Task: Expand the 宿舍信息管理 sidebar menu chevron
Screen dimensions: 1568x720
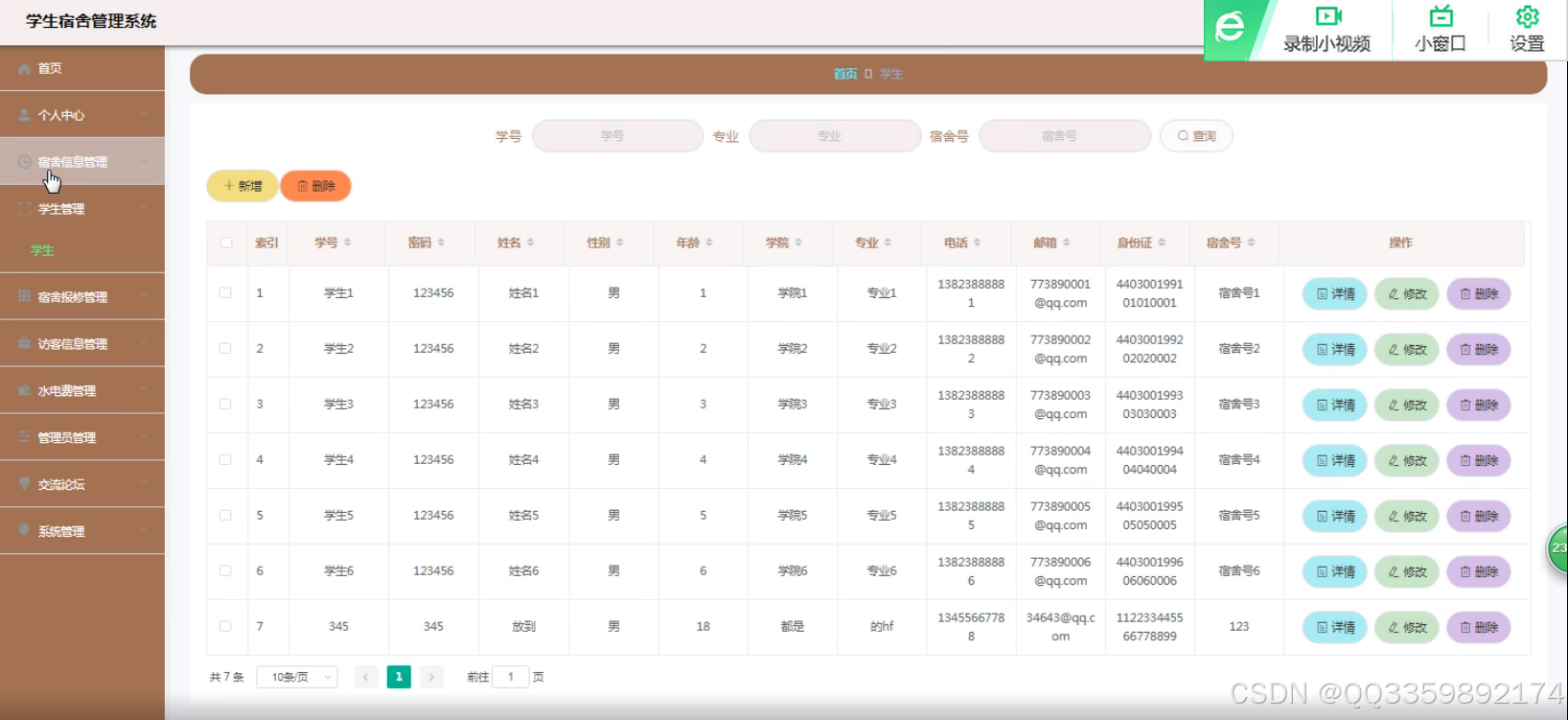Action: (x=144, y=162)
